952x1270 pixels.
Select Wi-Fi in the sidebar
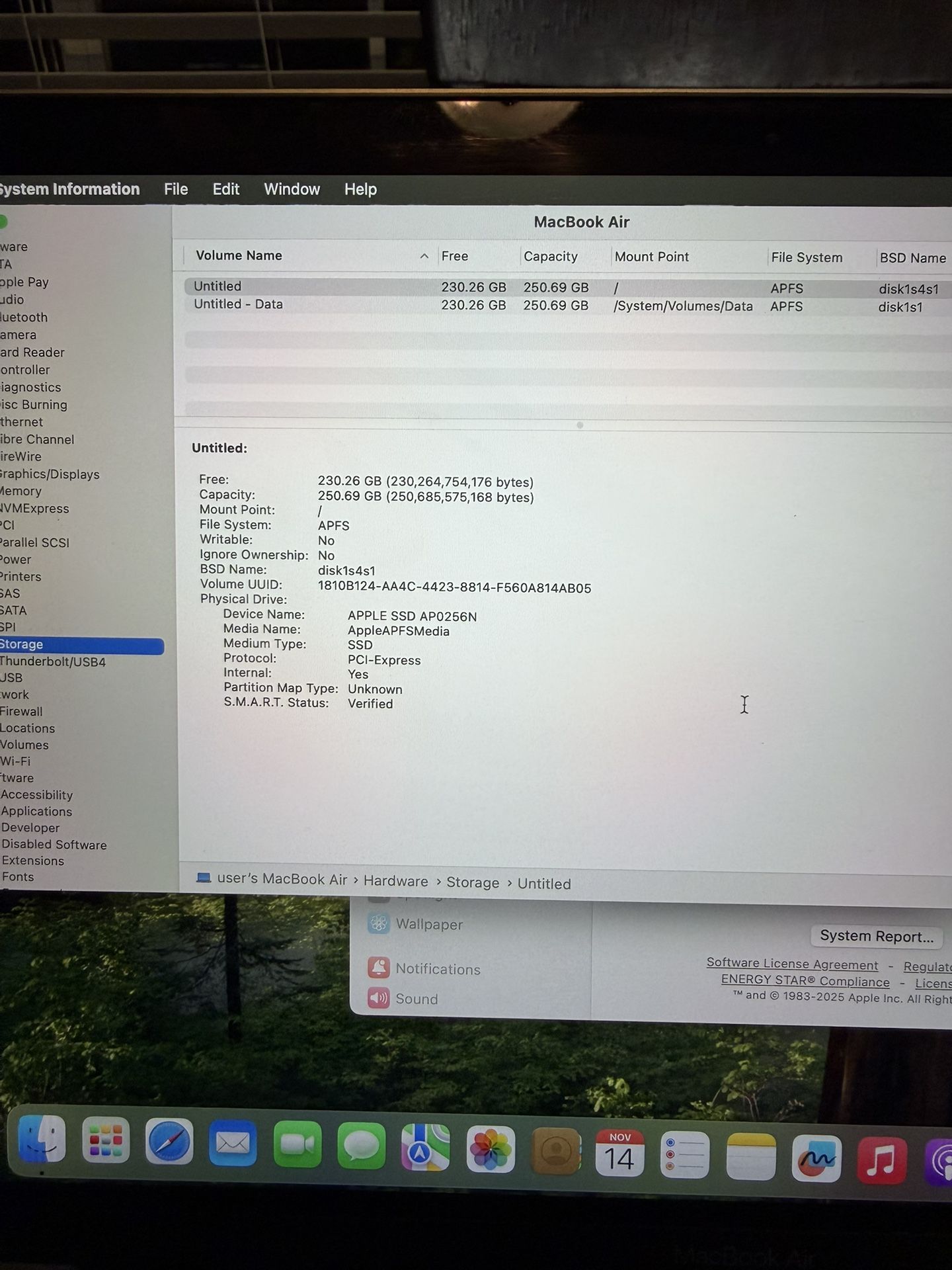pyautogui.click(x=15, y=761)
